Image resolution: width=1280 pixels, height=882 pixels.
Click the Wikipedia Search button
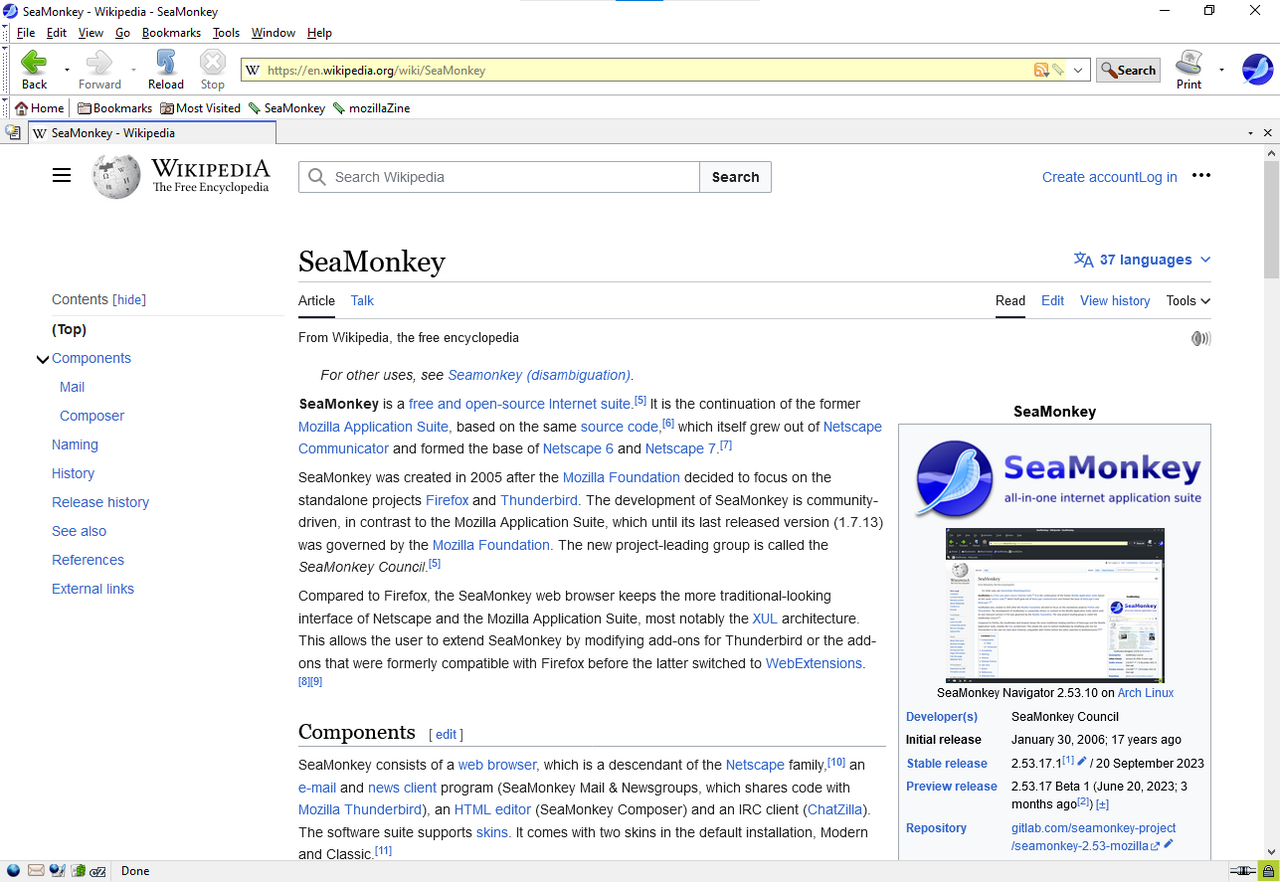735,177
